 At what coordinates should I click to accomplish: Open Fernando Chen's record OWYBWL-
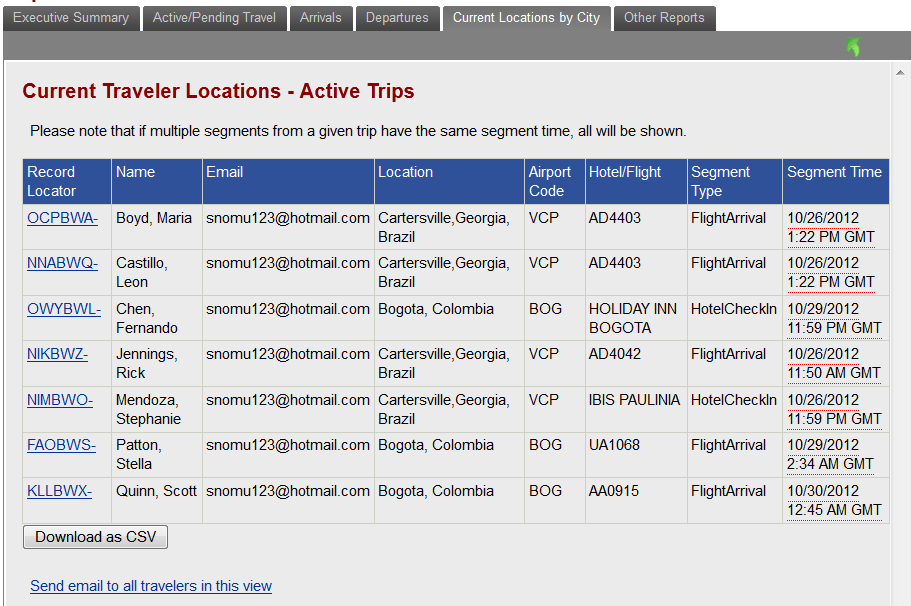[64, 309]
